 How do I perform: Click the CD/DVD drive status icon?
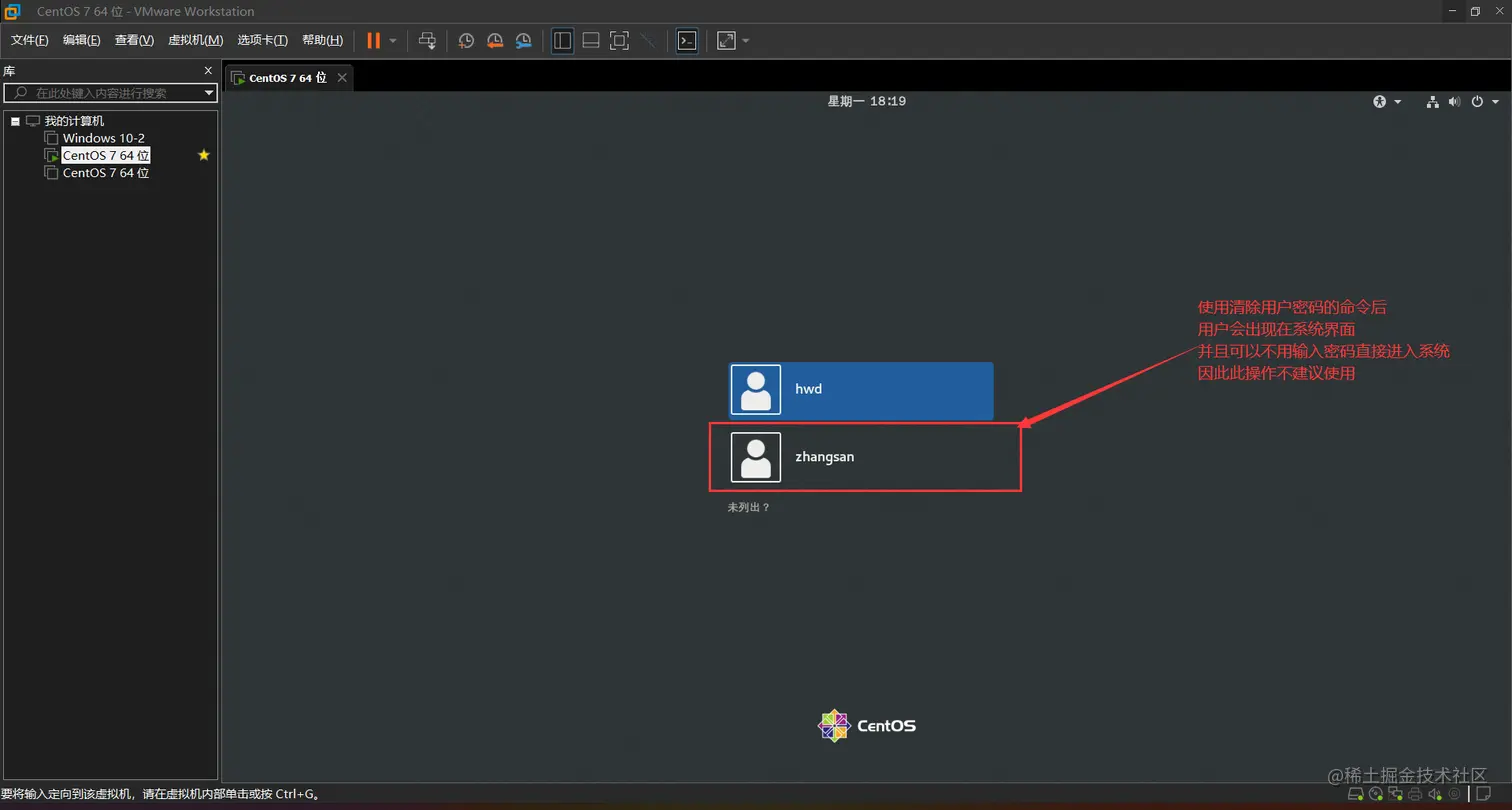point(1376,795)
